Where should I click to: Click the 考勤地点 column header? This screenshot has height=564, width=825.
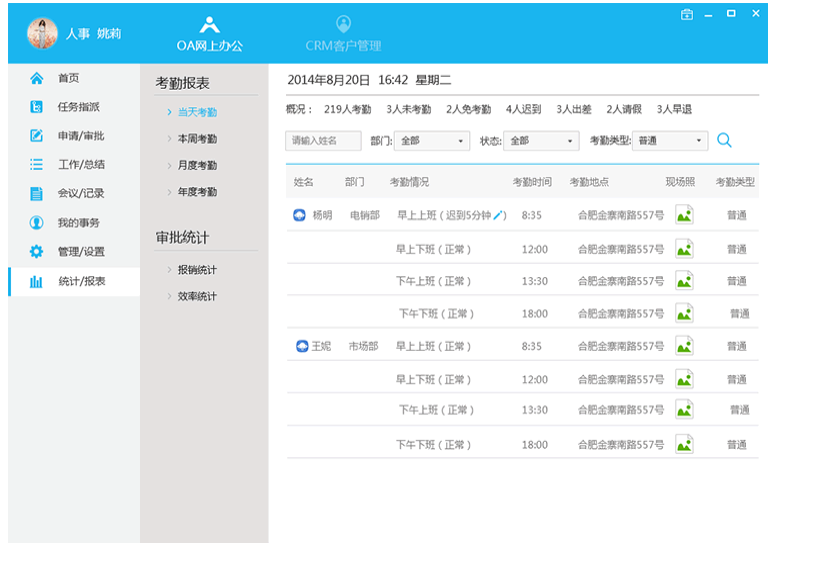[x=589, y=182]
